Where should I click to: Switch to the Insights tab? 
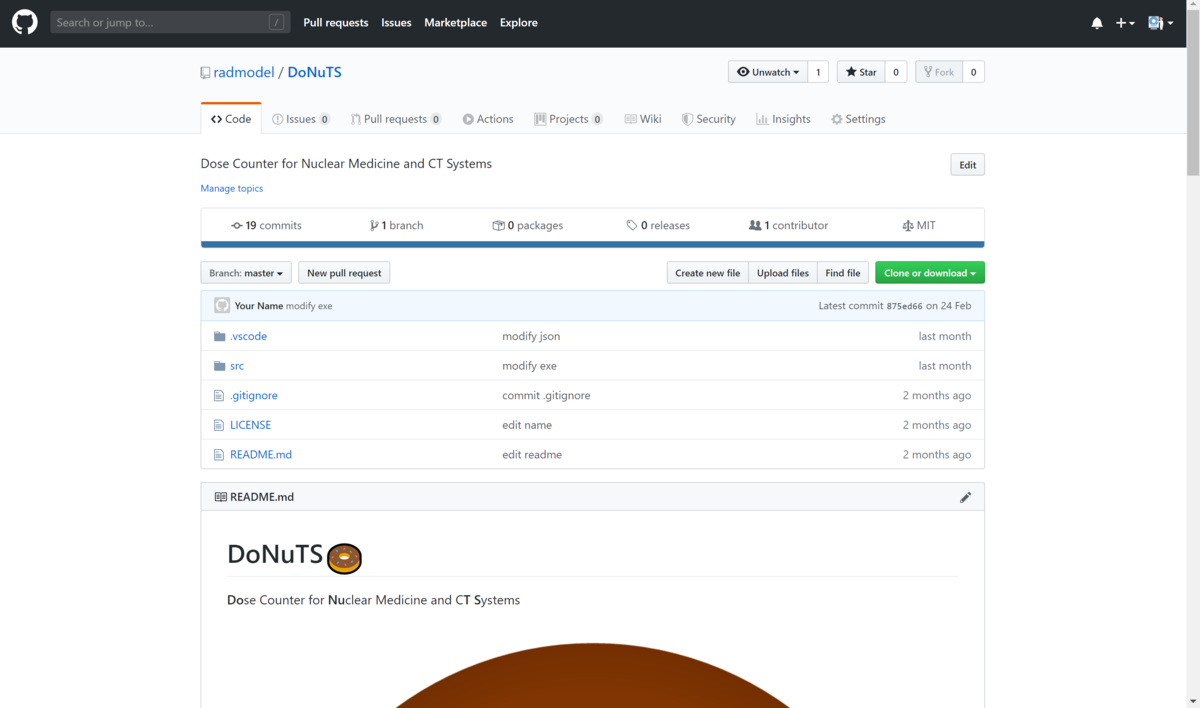(x=783, y=119)
